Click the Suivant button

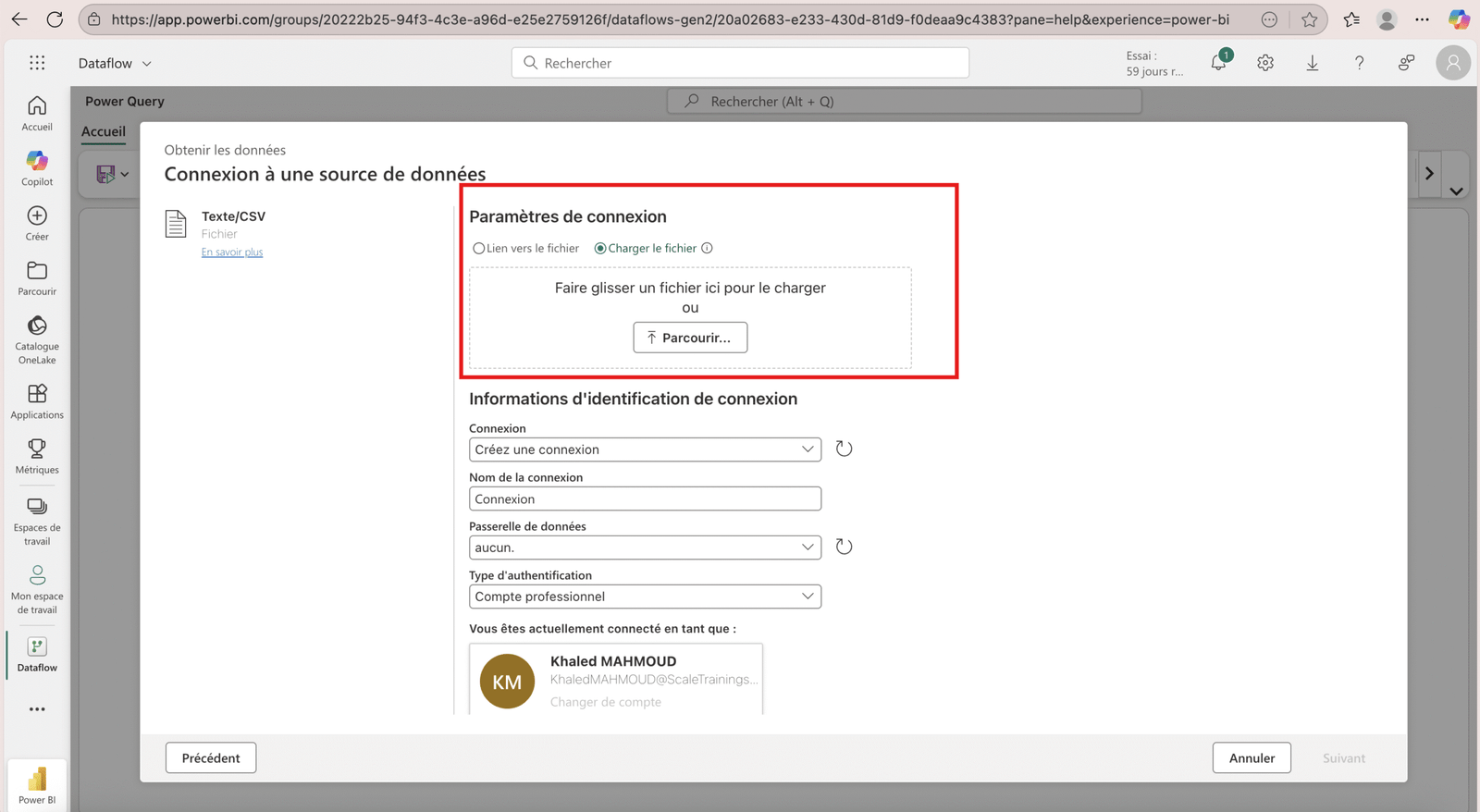pyautogui.click(x=1343, y=757)
